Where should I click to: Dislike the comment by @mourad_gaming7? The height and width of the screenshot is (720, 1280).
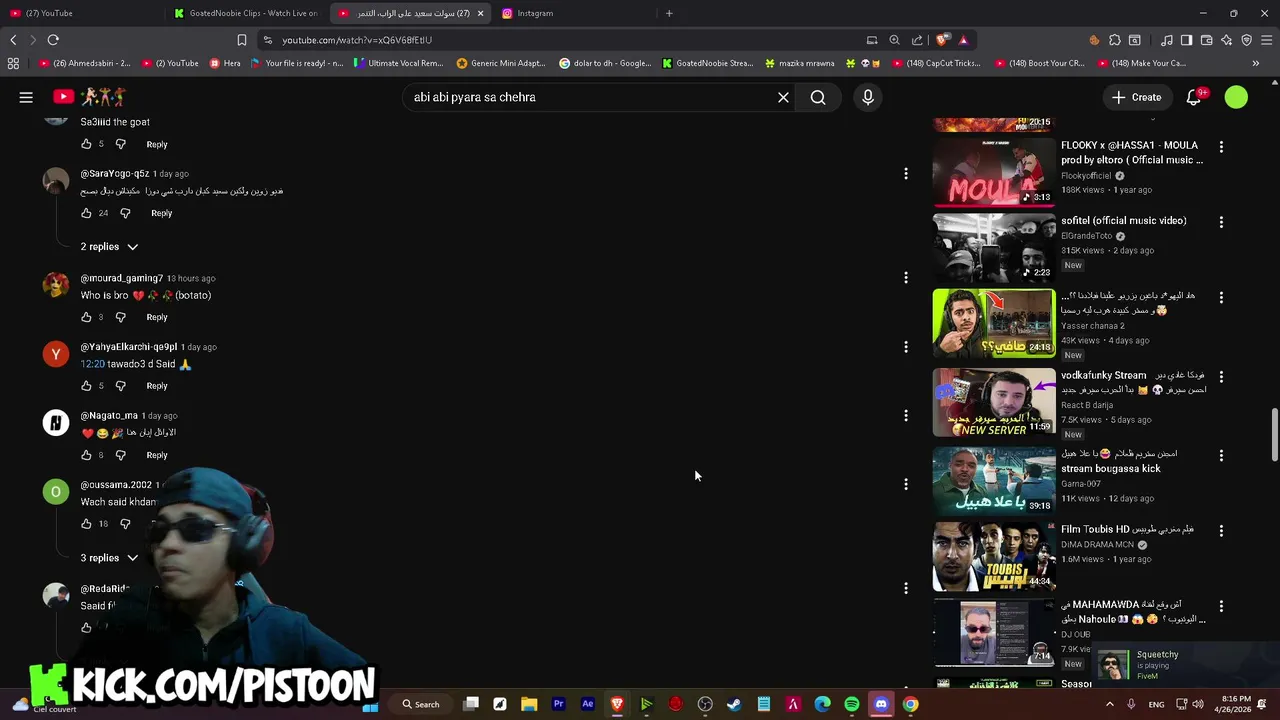[120, 317]
